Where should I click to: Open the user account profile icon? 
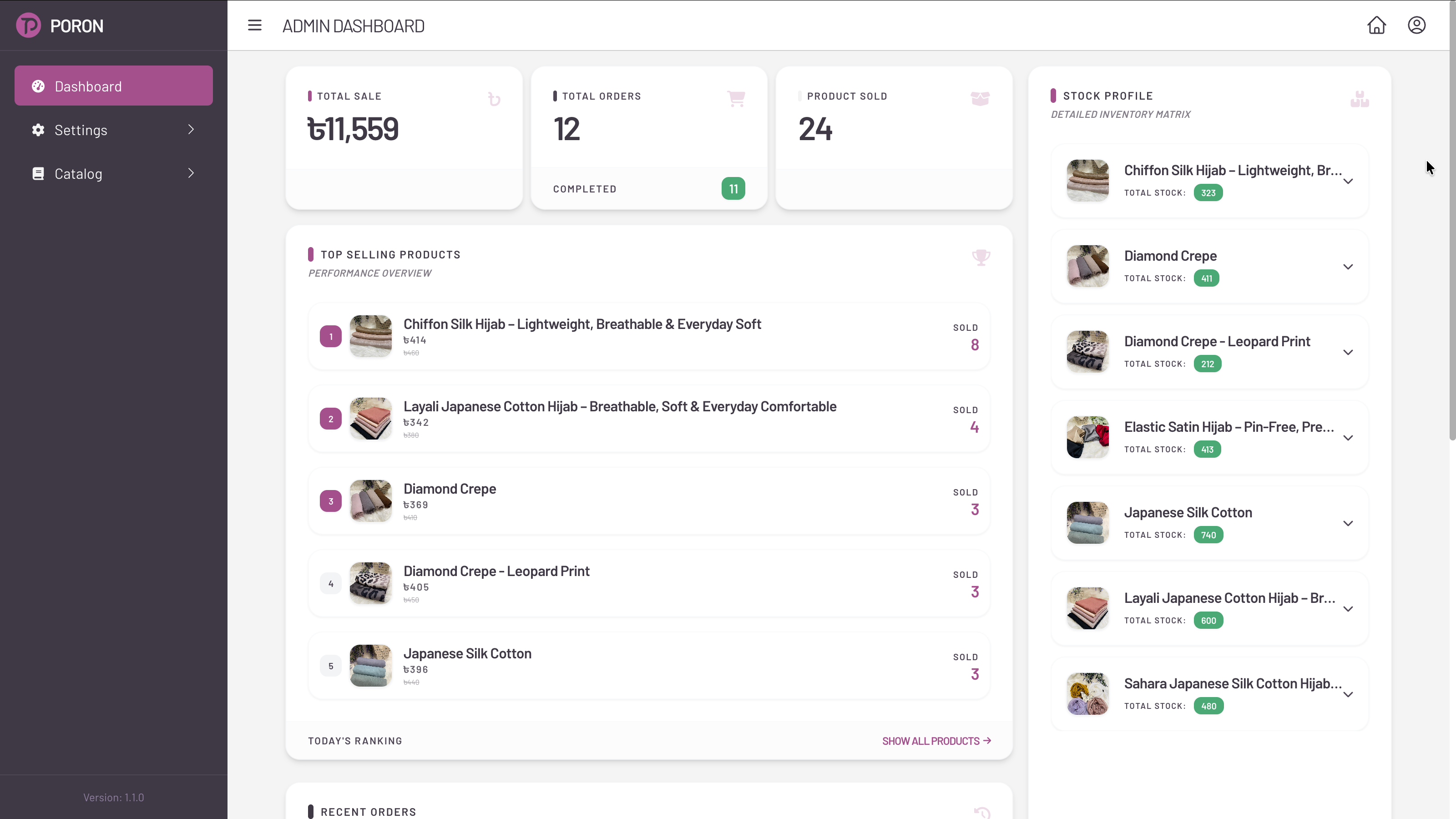pos(1416,25)
